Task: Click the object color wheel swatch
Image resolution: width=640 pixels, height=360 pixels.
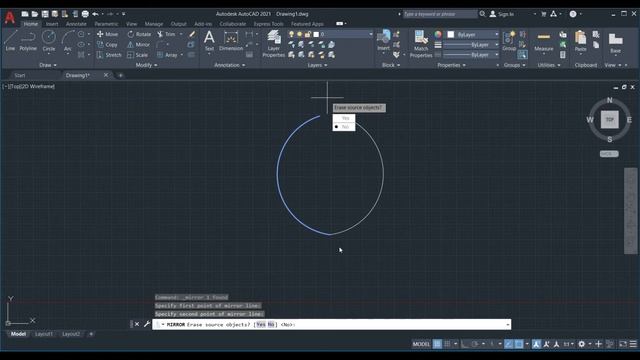Action: tap(438, 34)
